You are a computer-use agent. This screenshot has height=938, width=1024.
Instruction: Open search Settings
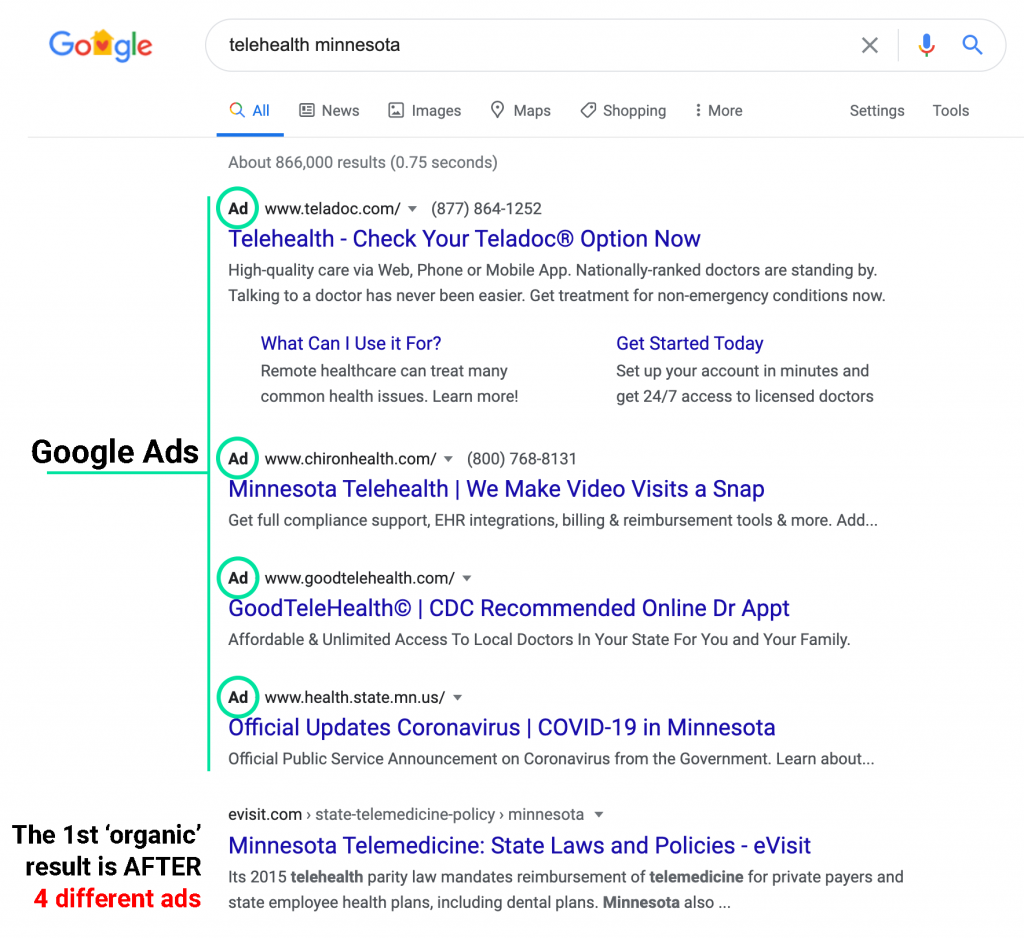[877, 111]
